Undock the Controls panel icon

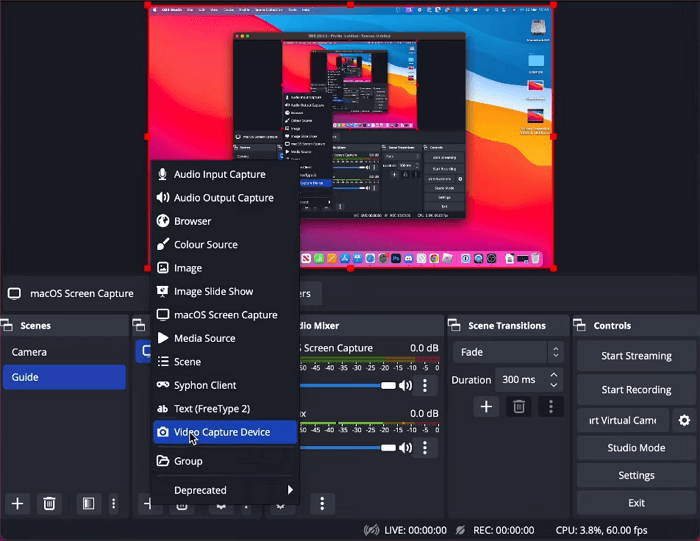click(580, 325)
